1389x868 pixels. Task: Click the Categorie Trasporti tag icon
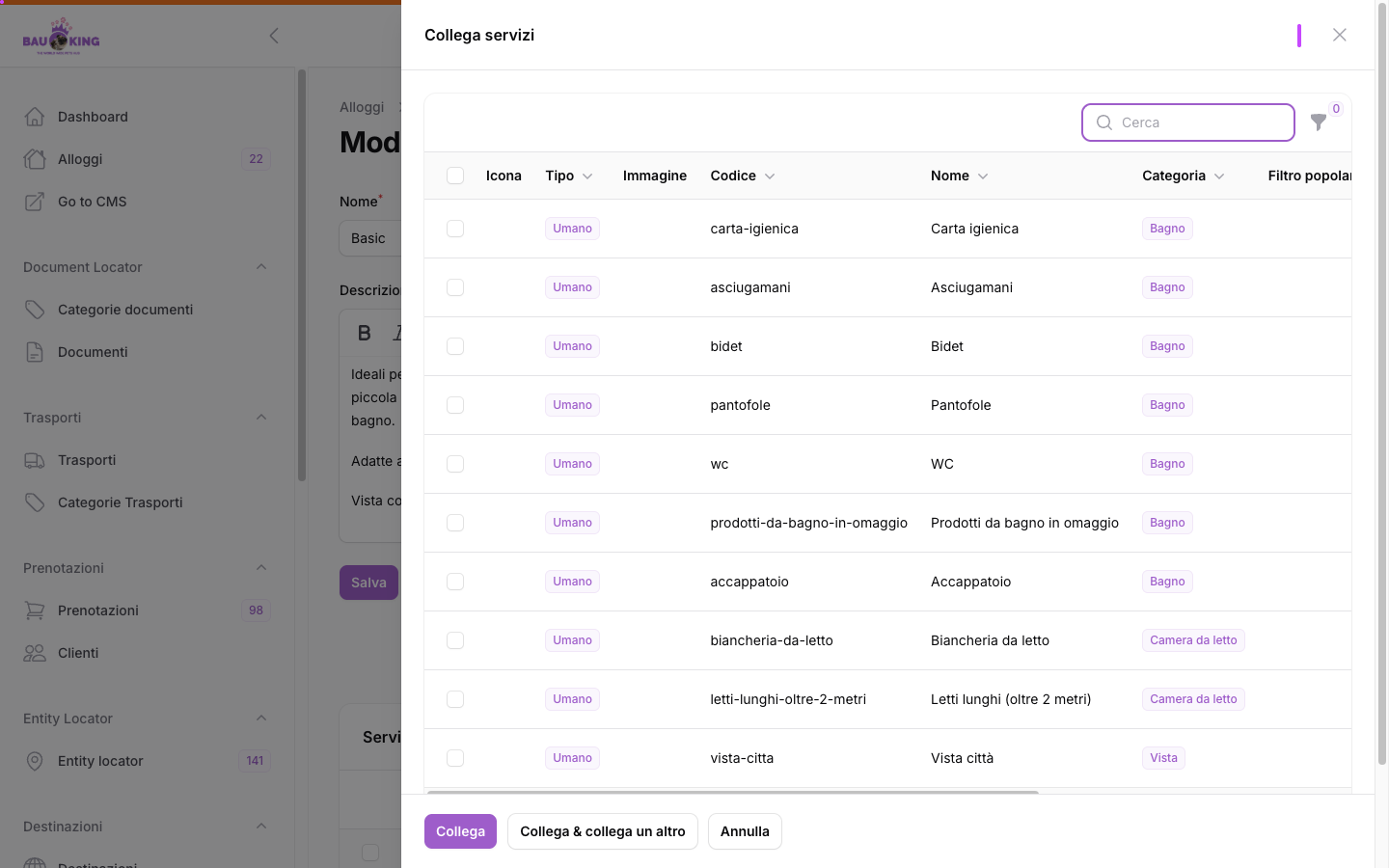coord(35,502)
